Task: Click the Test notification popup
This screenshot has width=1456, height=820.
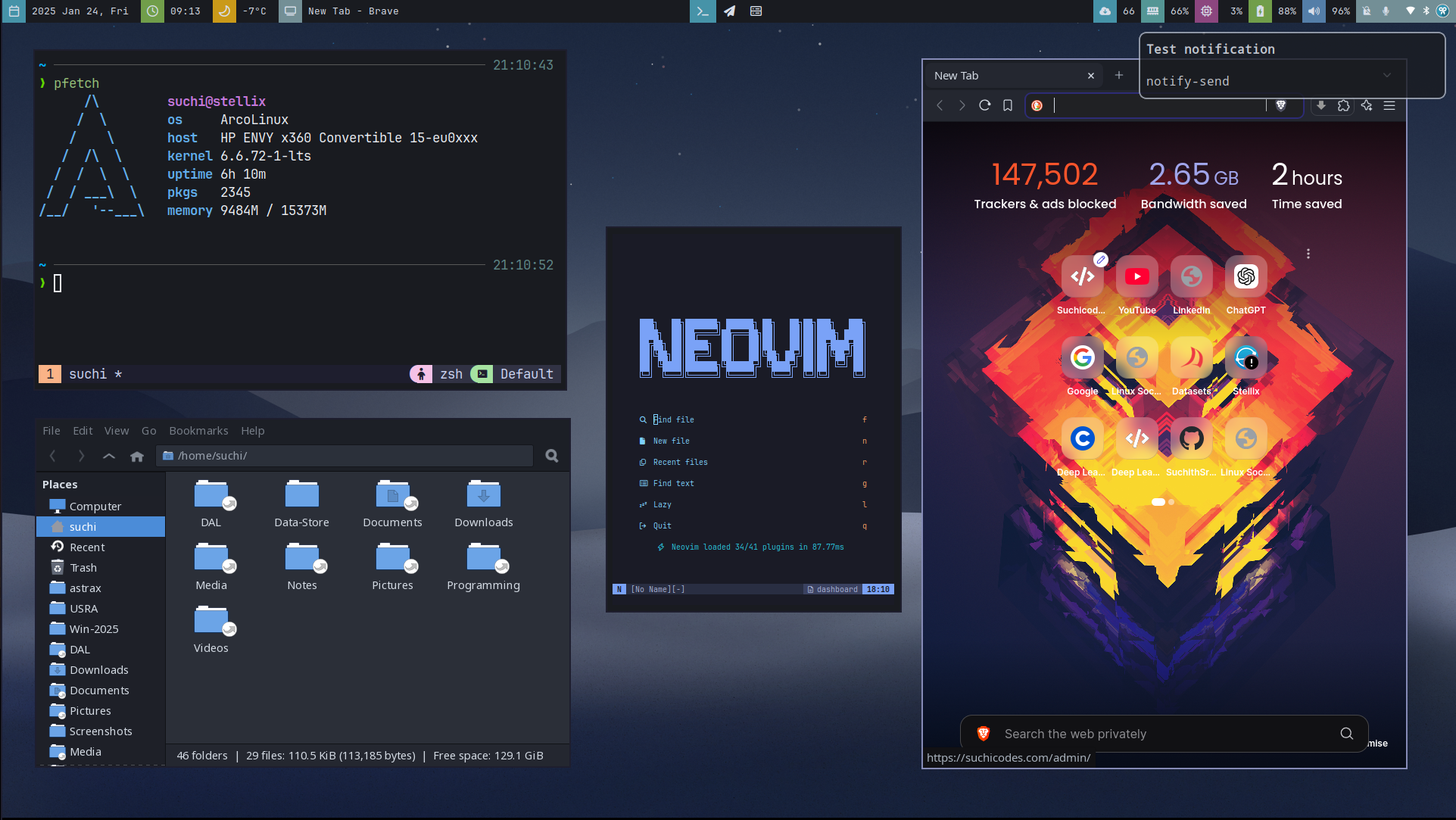Action: (x=1292, y=65)
